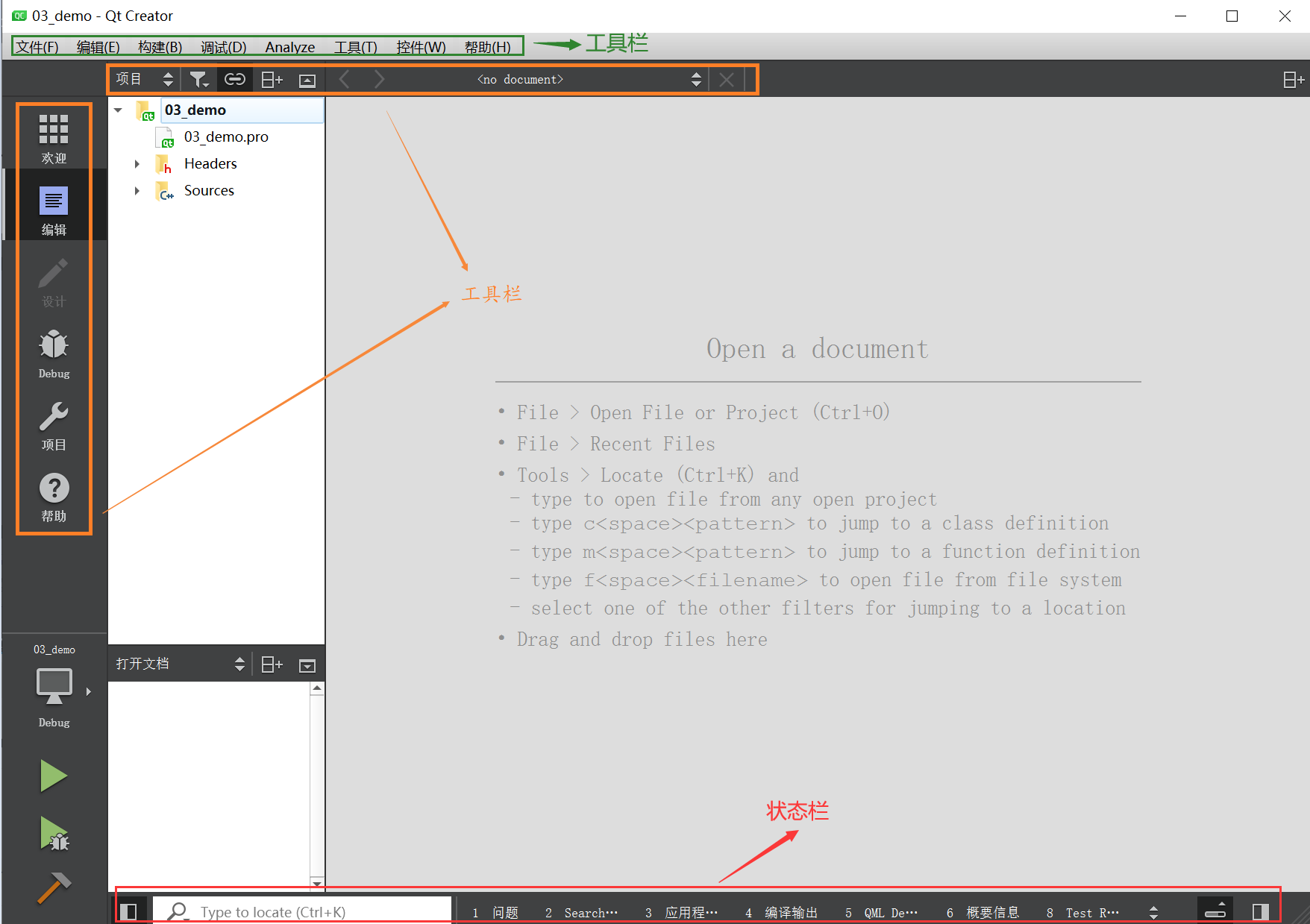Show the 8 Test R pane
Screen dimensions: 1310x924
tap(1083, 912)
